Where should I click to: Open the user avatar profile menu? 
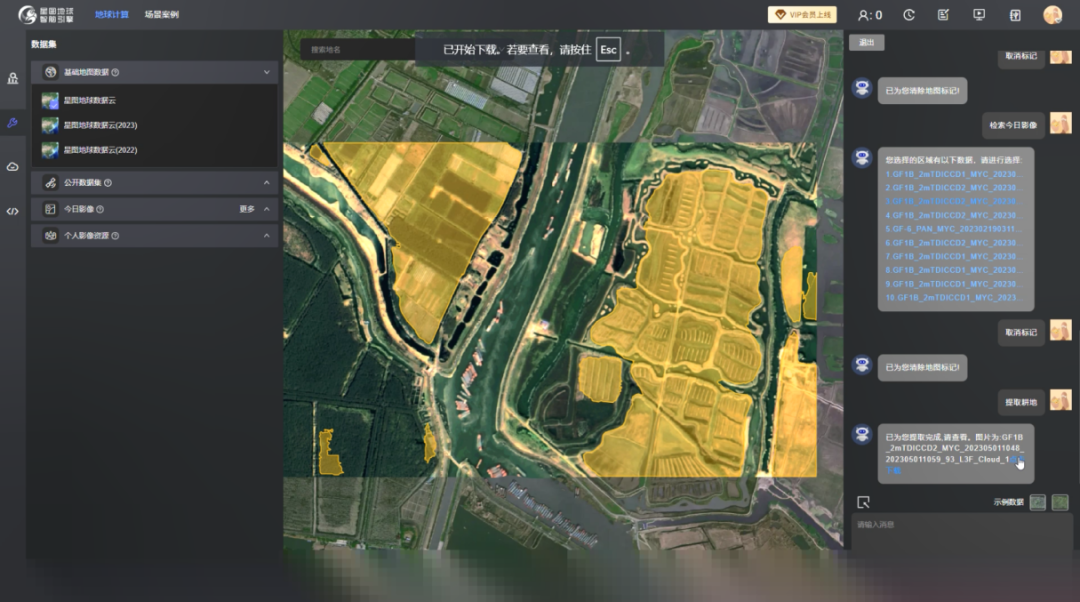(1052, 15)
